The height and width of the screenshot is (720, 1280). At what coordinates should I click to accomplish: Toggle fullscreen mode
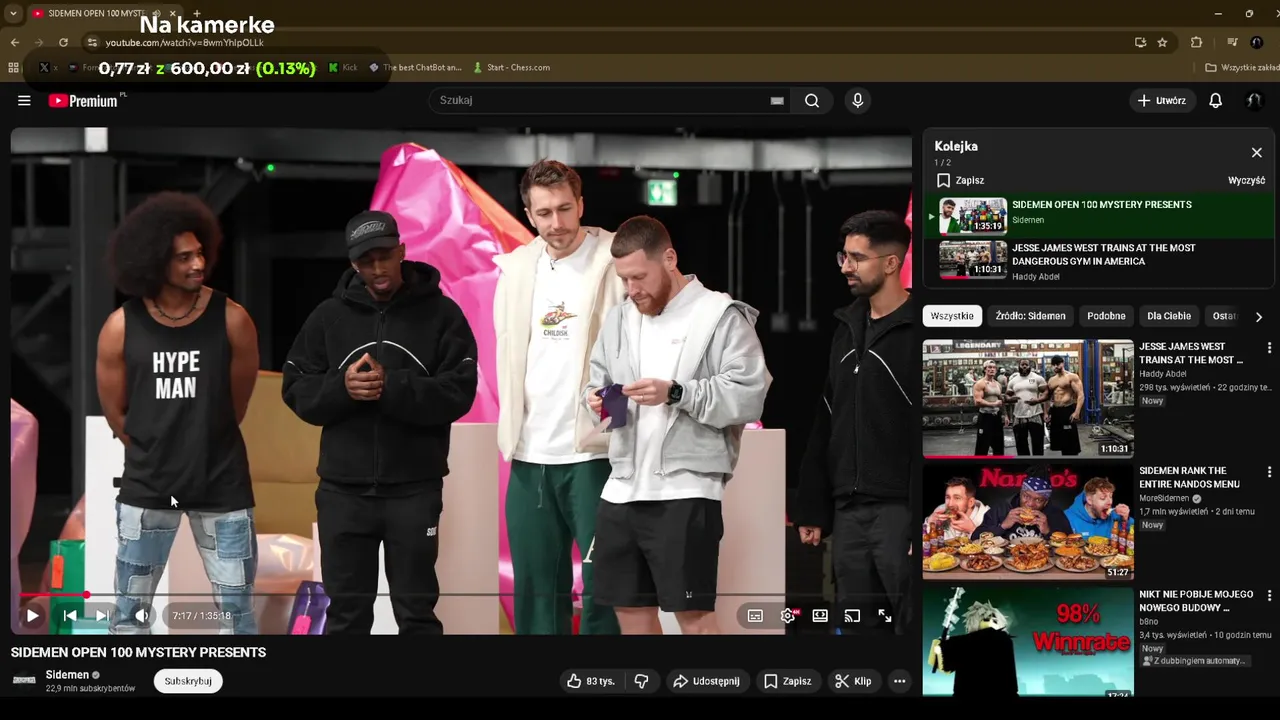(x=885, y=616)
